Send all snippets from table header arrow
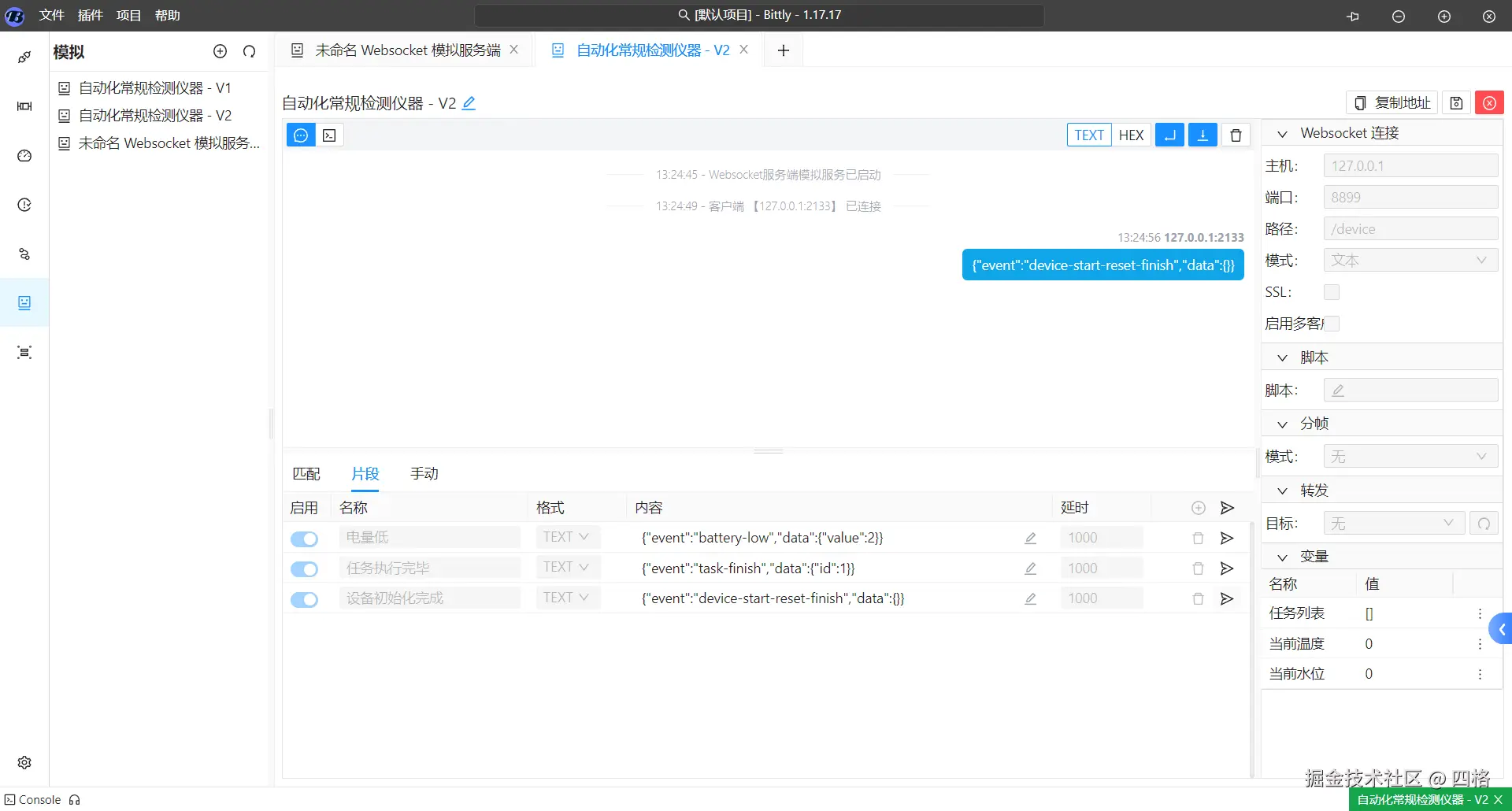 (x=1227, y=508)
